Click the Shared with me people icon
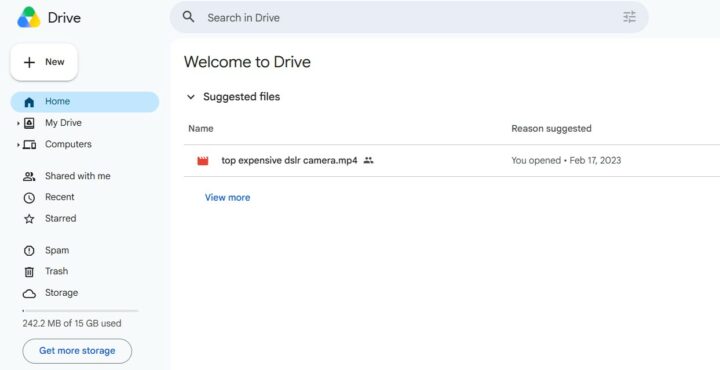 (x=29, y=176)
